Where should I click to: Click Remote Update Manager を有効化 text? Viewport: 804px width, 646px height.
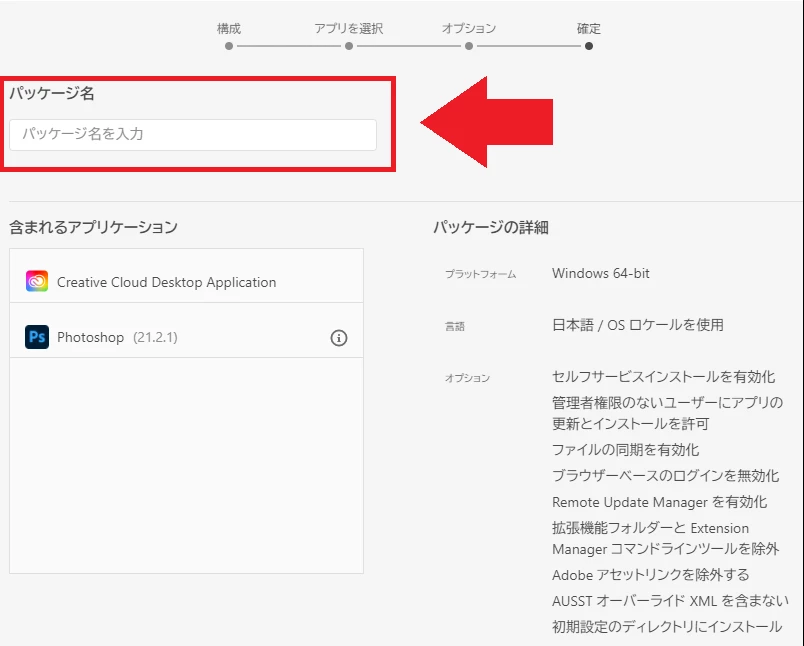click(x=659, y=502)
